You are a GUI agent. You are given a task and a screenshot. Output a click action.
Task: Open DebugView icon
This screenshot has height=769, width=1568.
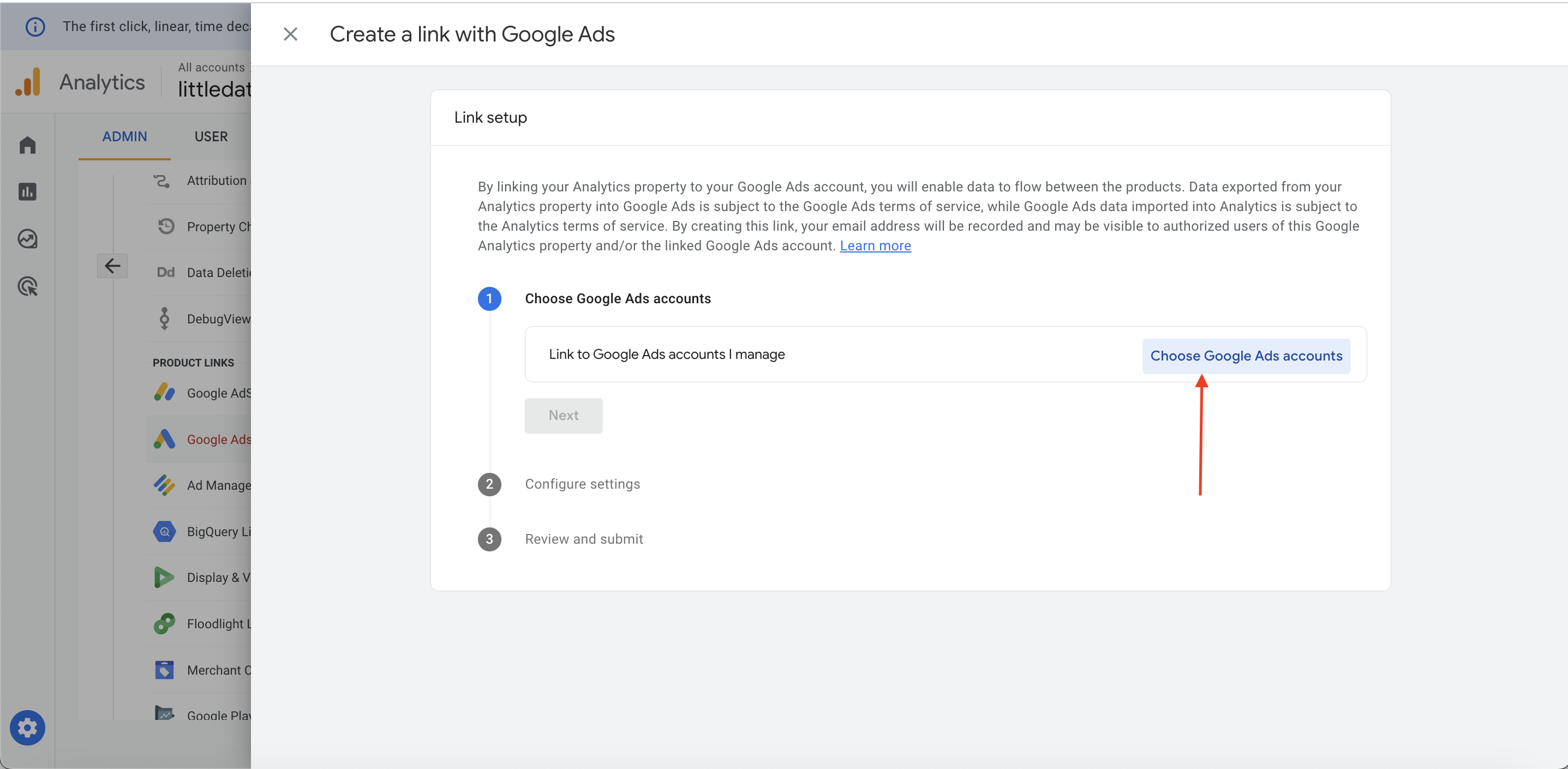164,318
